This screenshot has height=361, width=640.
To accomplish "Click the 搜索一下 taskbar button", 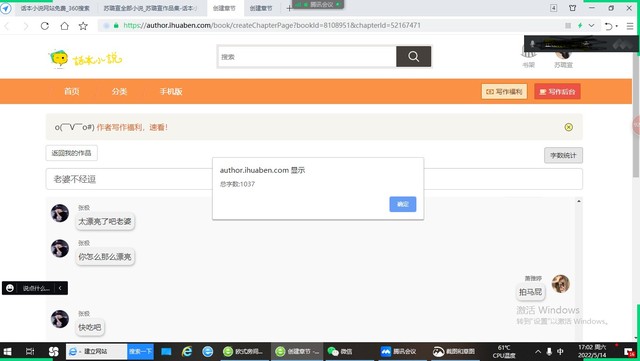I will [x=140, y=352].
